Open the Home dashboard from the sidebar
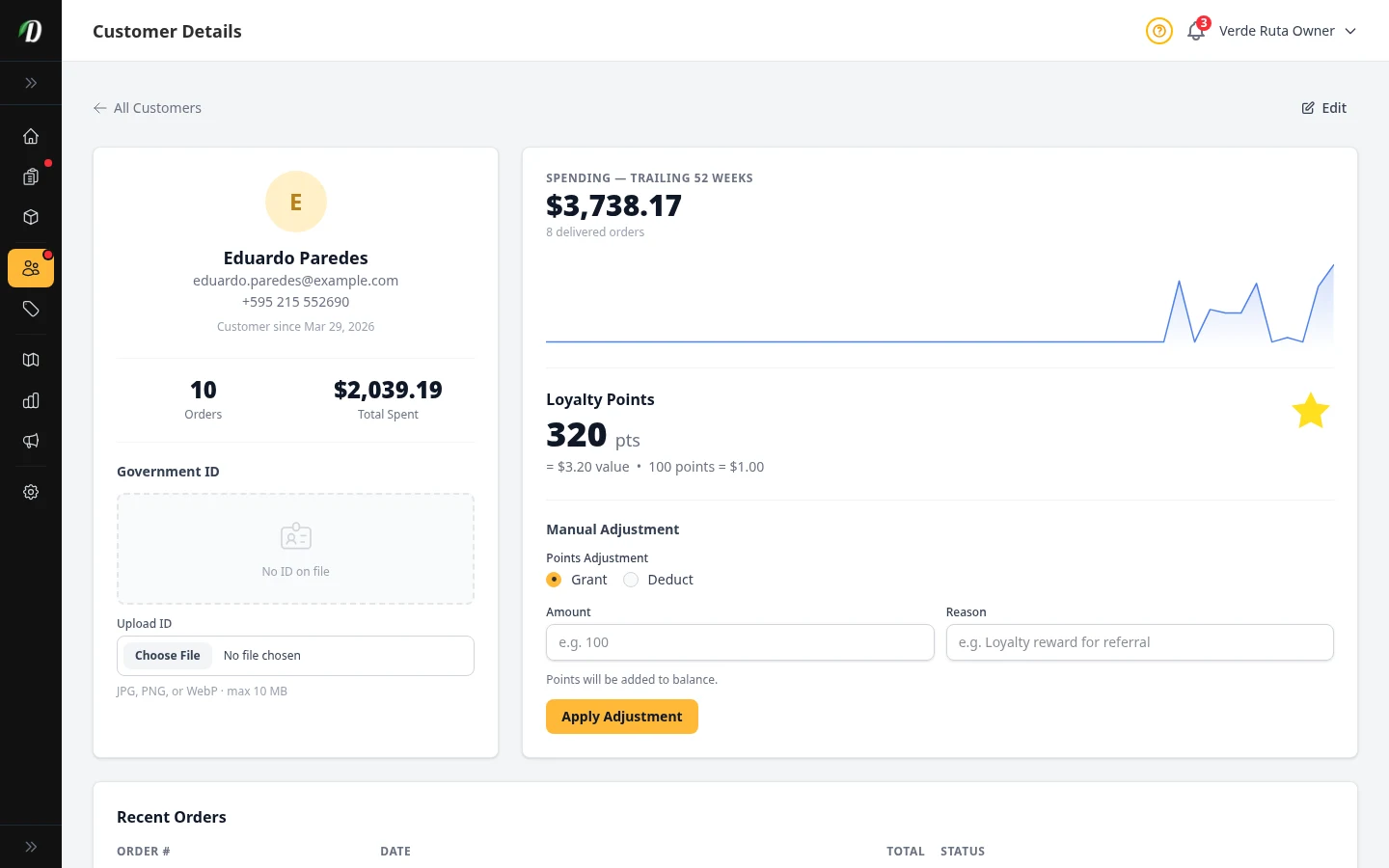This screenshot has height=868, width=1389. pos(31,136)
